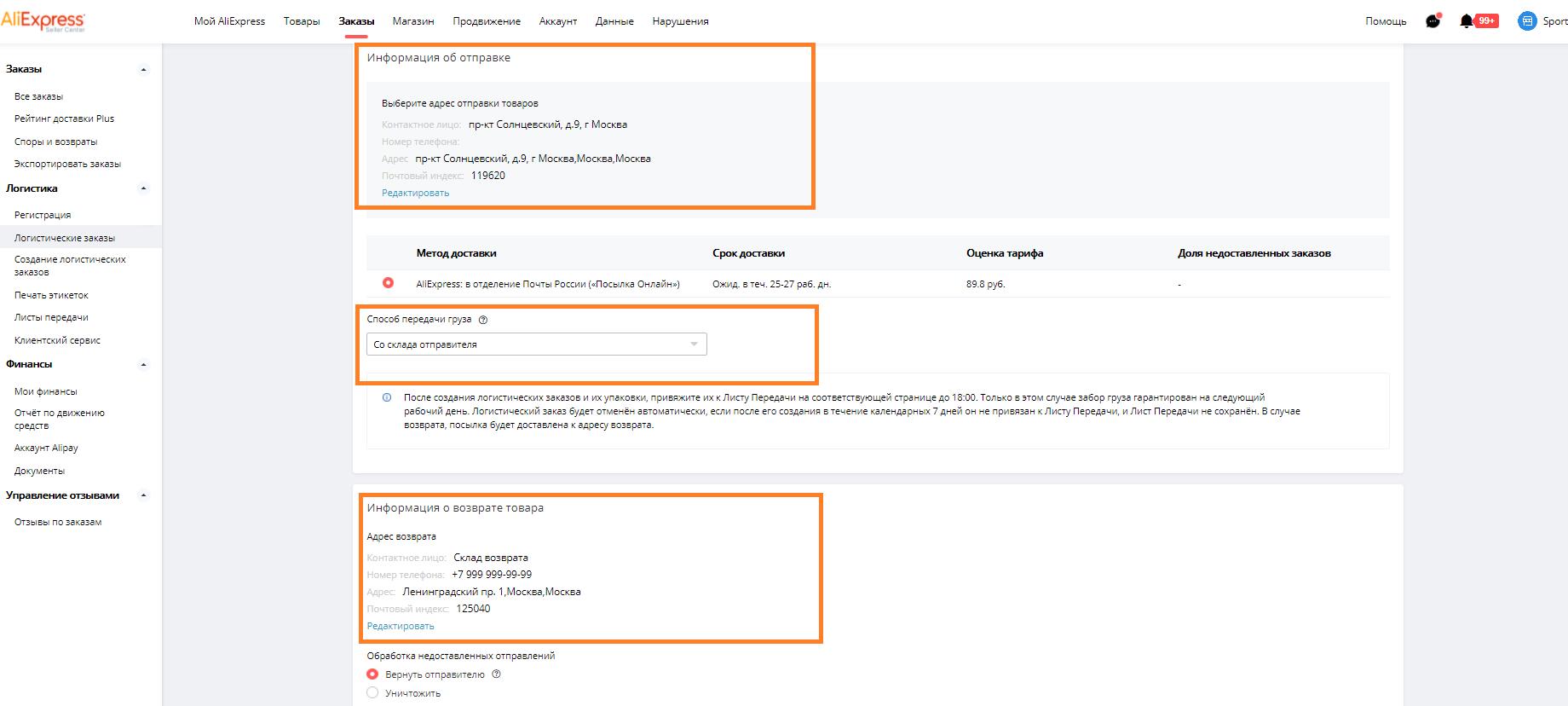This screenshot has width=1568, height=706.
Task: Collapse the Управление отзывами section
Action: pyautogui.click(x=143, y=495)
